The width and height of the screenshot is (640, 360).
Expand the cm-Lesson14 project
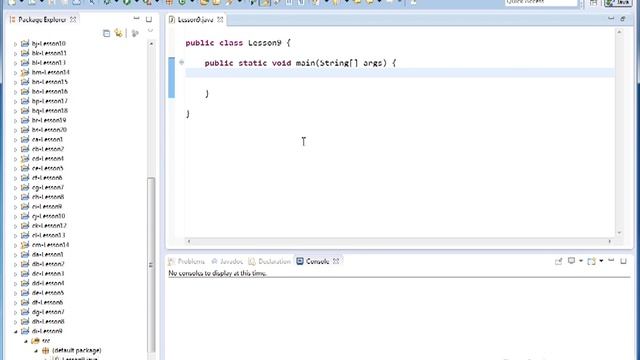16,245
